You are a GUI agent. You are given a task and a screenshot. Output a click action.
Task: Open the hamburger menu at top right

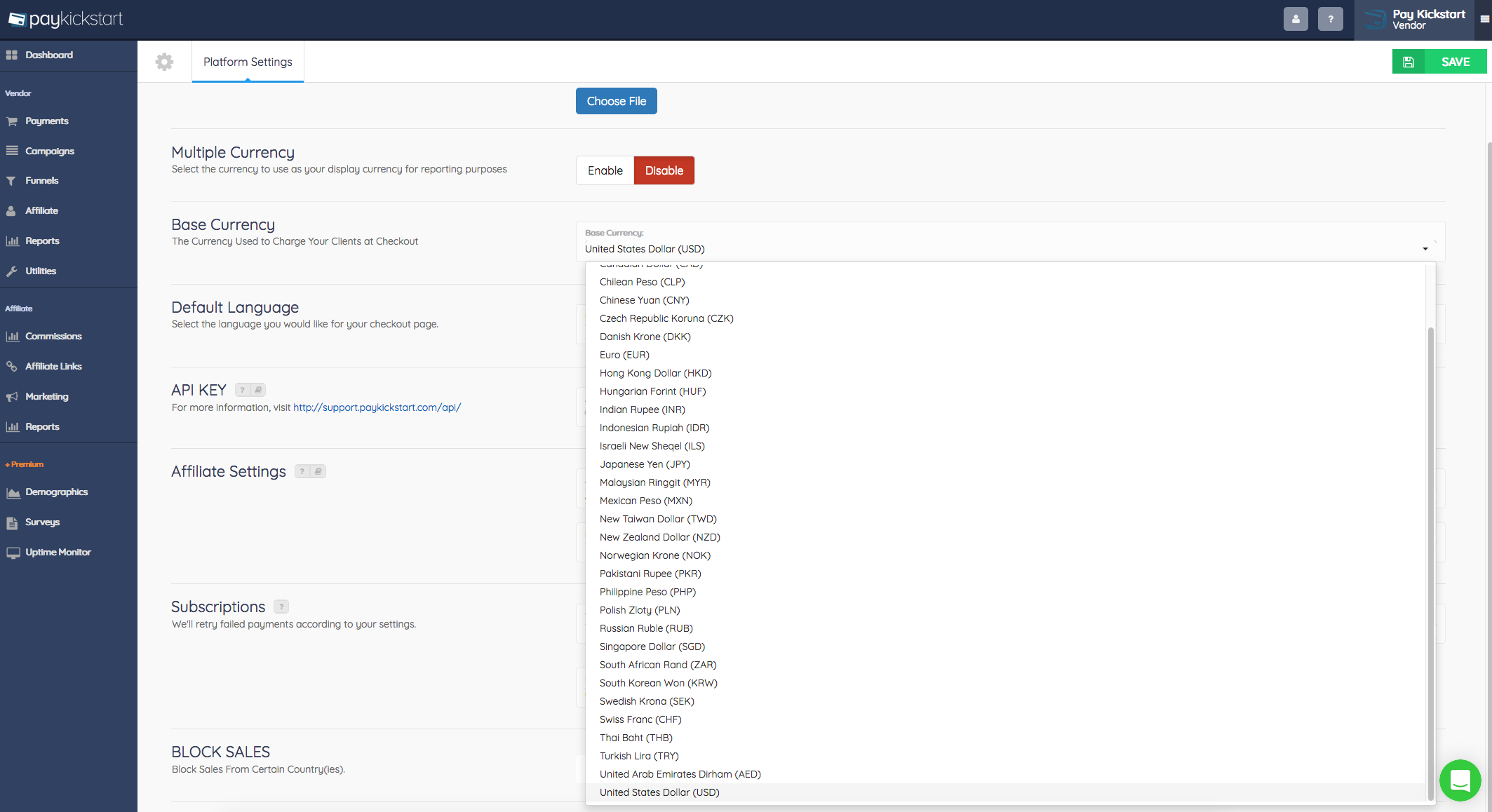(1484, 20)
